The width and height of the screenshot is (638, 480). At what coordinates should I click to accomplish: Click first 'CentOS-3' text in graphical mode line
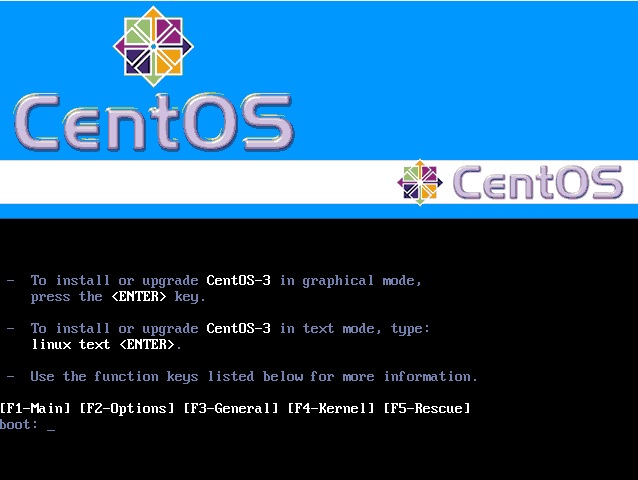tap(238, 280)
